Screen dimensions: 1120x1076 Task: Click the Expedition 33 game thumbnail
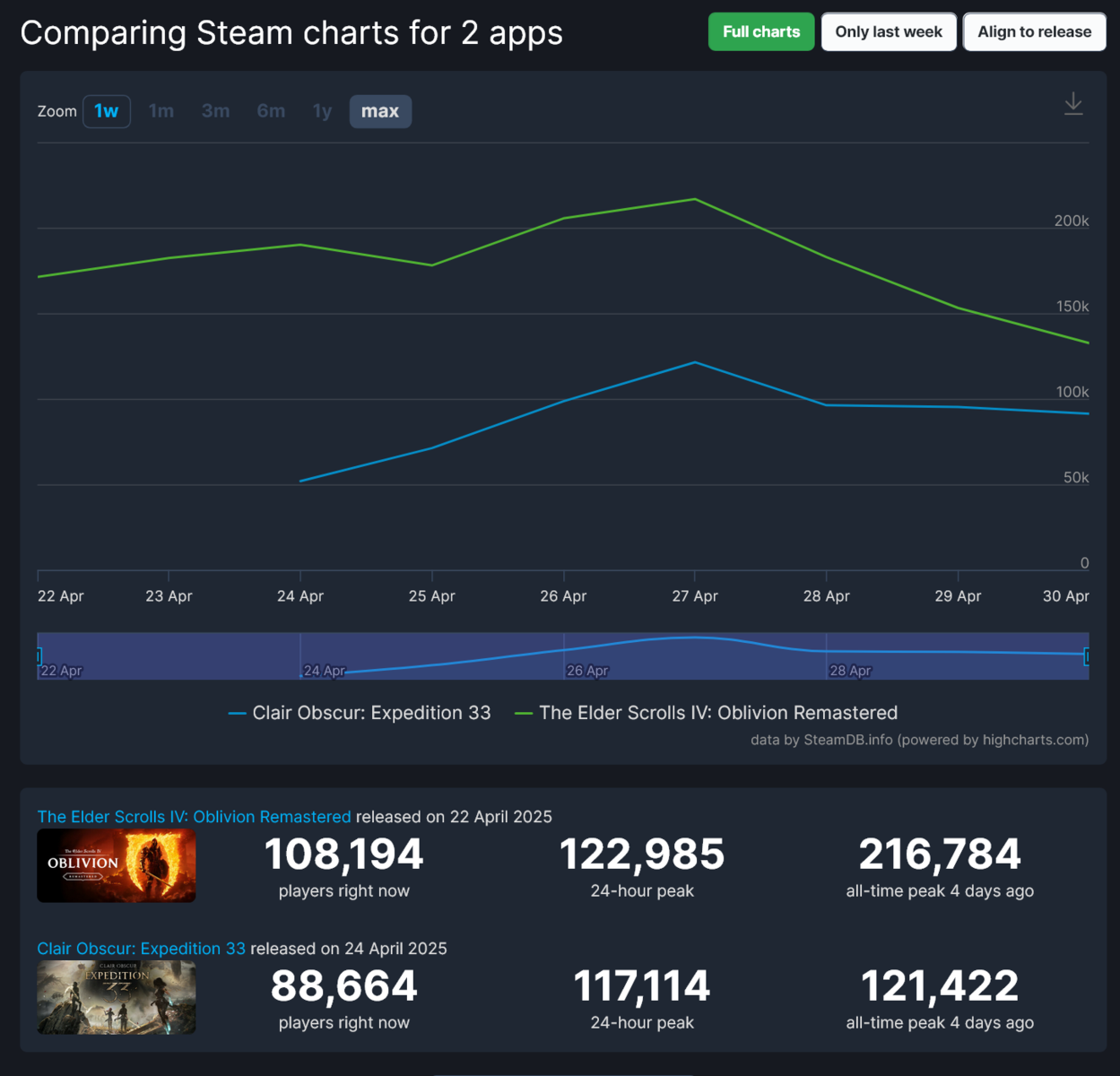coord(117,997)
